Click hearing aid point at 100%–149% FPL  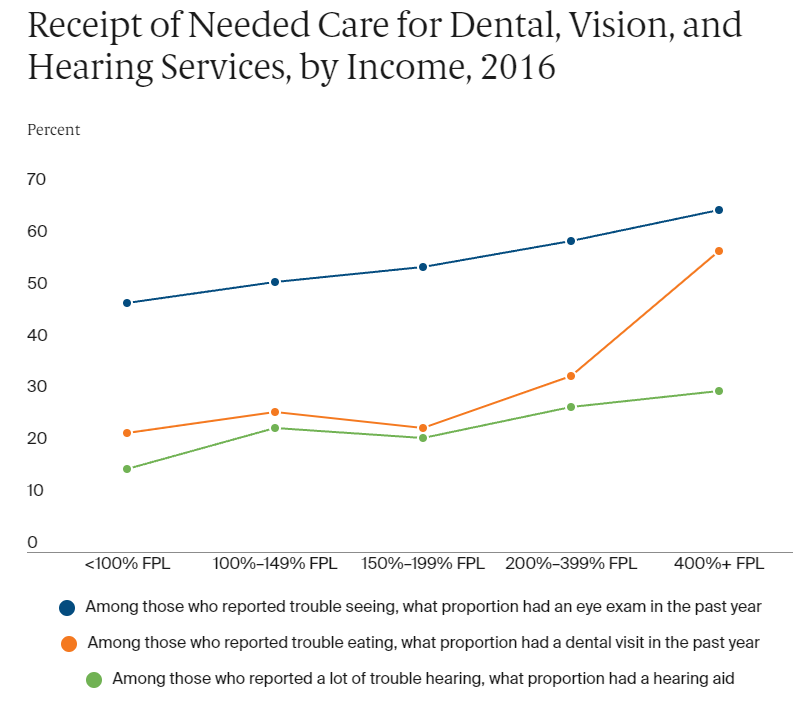tap(275, 428)
